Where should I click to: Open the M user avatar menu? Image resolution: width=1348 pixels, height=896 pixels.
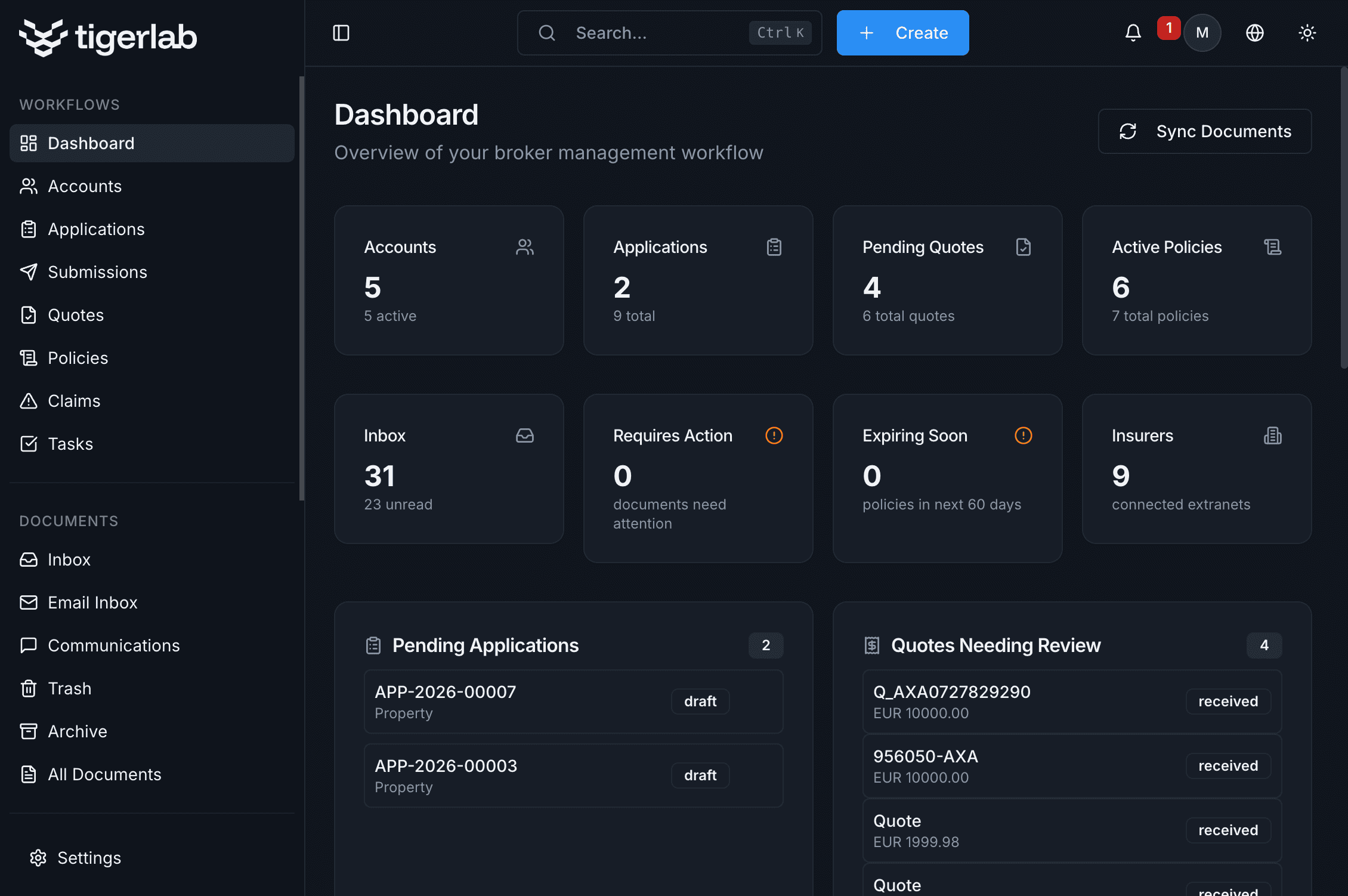[x=1202, y=33]
